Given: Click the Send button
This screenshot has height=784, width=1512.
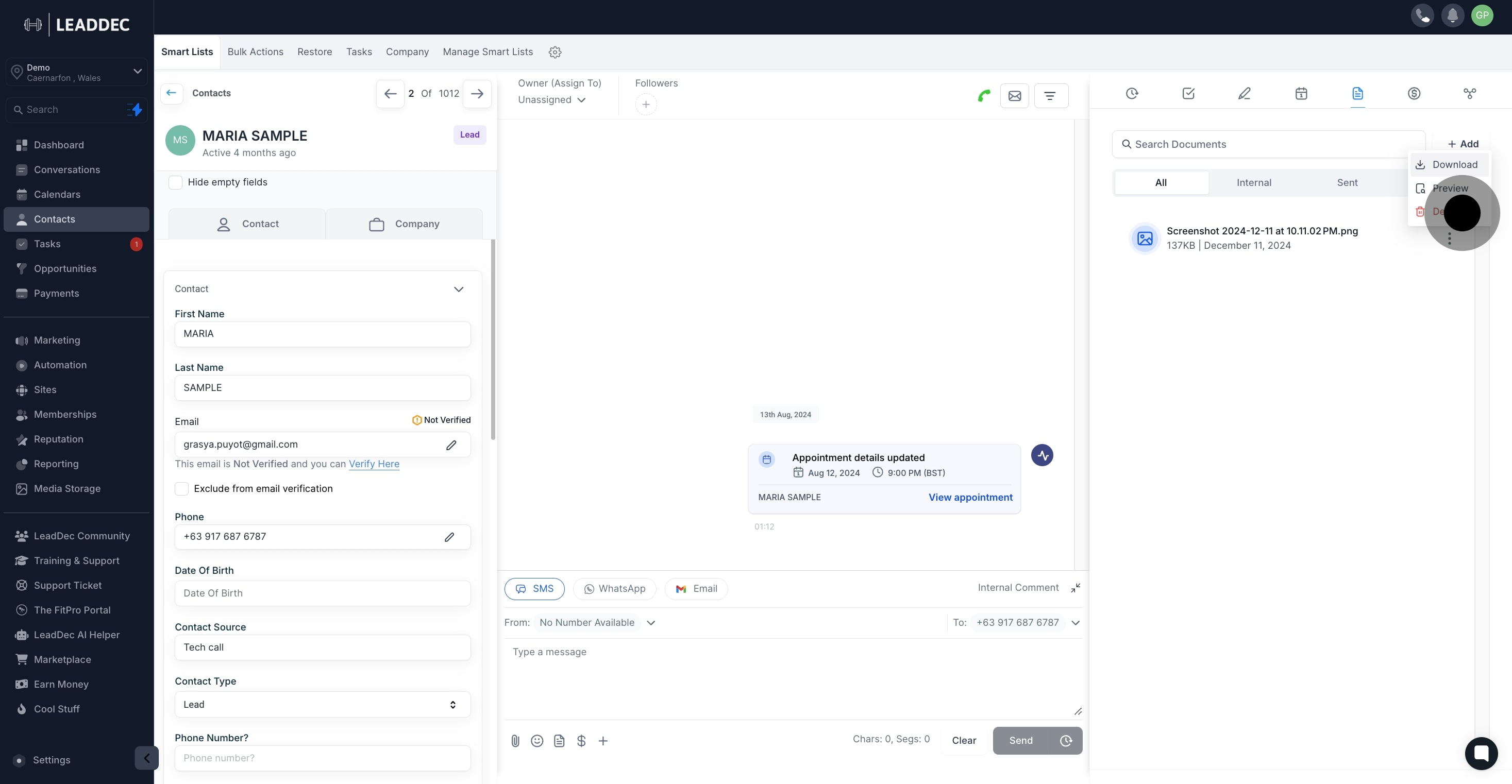Looking at the screenshot, I should 1021,741.
